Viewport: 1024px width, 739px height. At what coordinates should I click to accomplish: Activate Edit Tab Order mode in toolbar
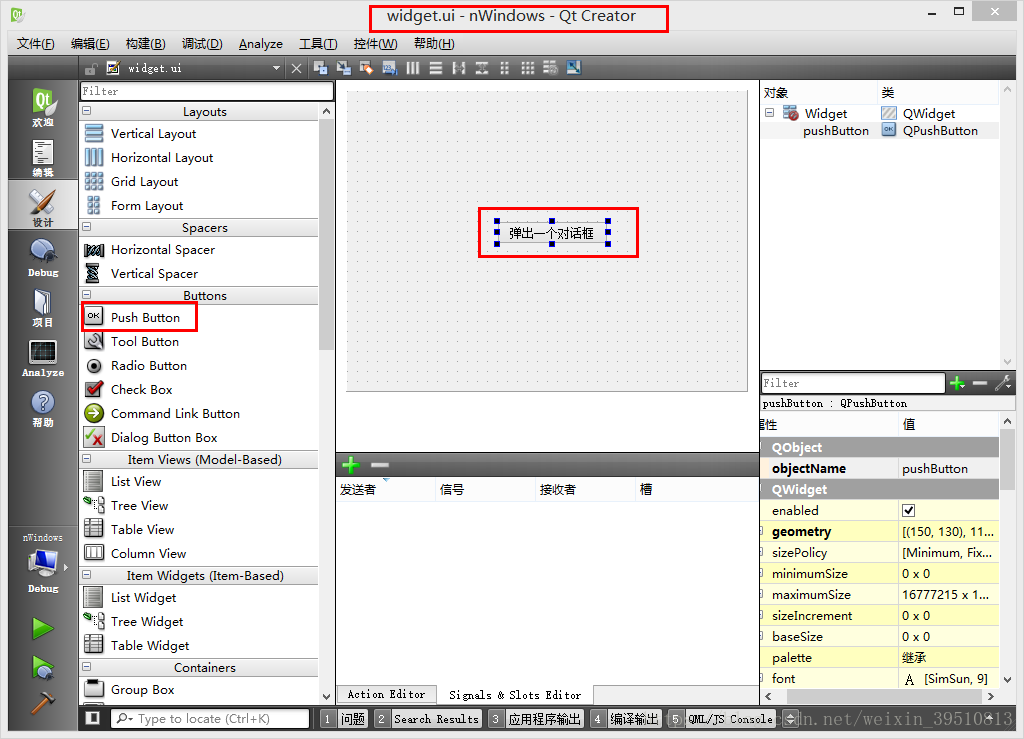pos(390,68)
